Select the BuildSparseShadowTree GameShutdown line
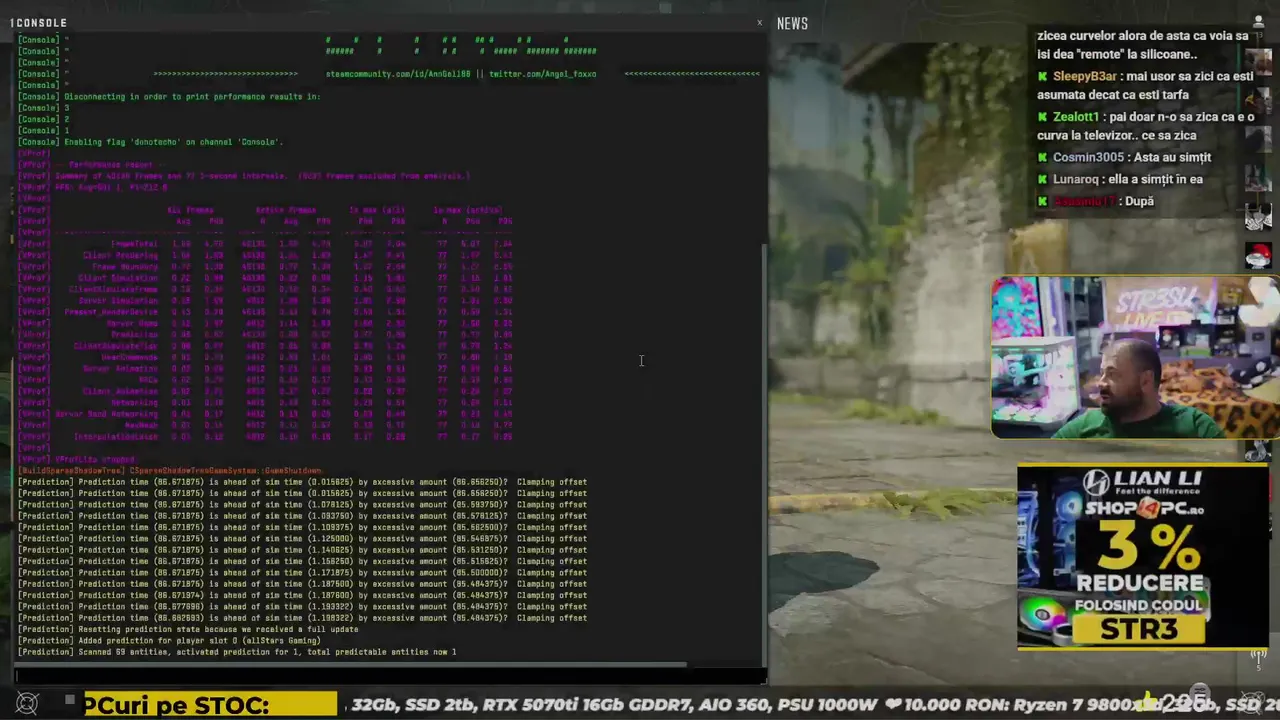Screen dimensions: 1280x720 (170, 470)
